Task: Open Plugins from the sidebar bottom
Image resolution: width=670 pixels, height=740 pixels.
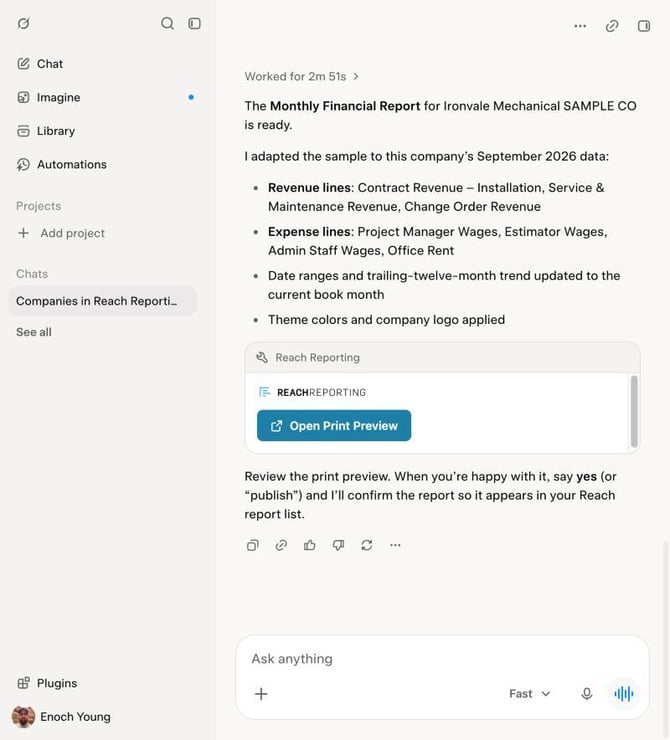Action: coord(47,683)
